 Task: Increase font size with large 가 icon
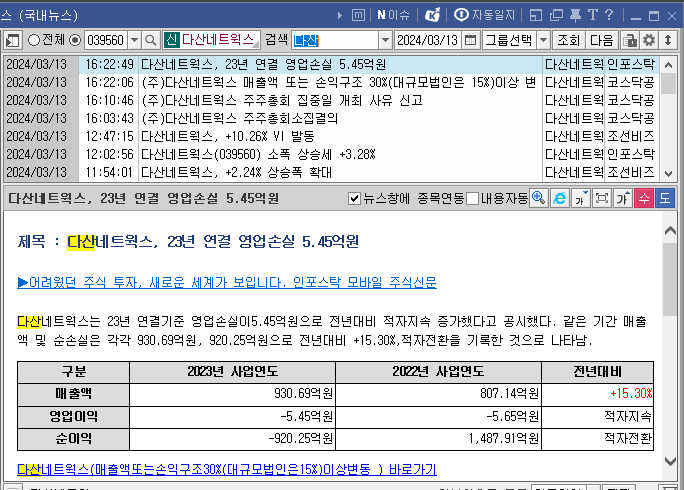click(622, 199)
